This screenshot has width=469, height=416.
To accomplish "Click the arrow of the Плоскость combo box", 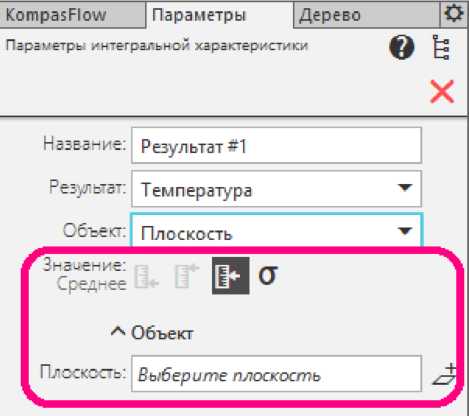I will [405, 231].
